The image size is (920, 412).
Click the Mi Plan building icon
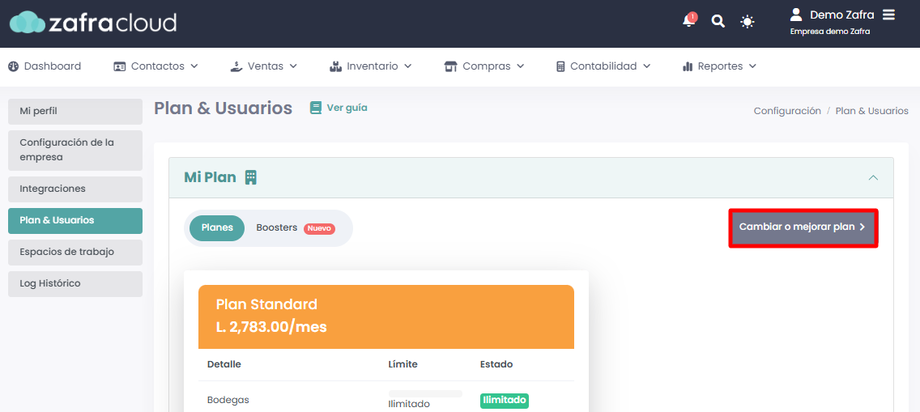pos(251,177)
